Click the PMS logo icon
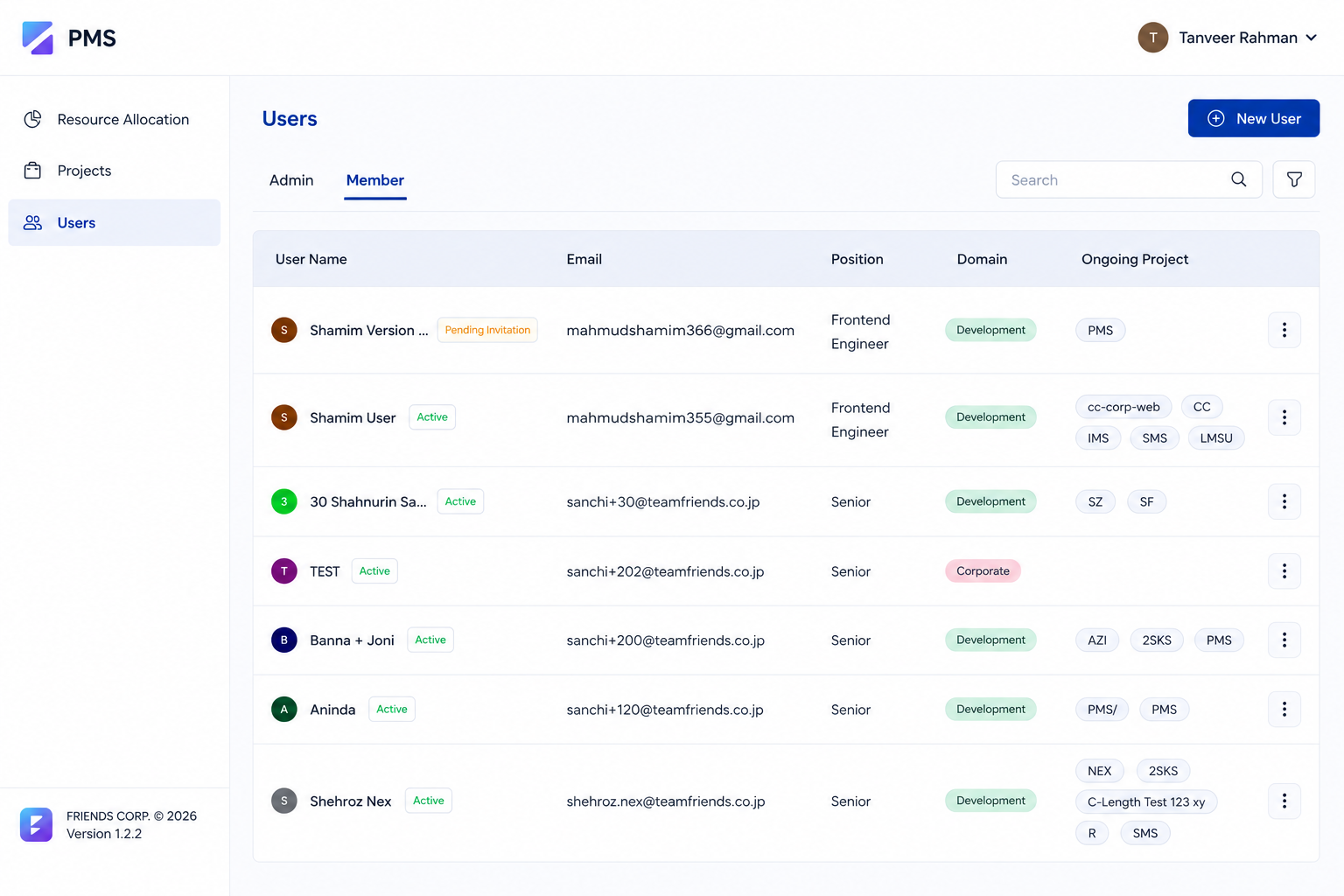This screenshot has width=1344, height=896. 38,38
